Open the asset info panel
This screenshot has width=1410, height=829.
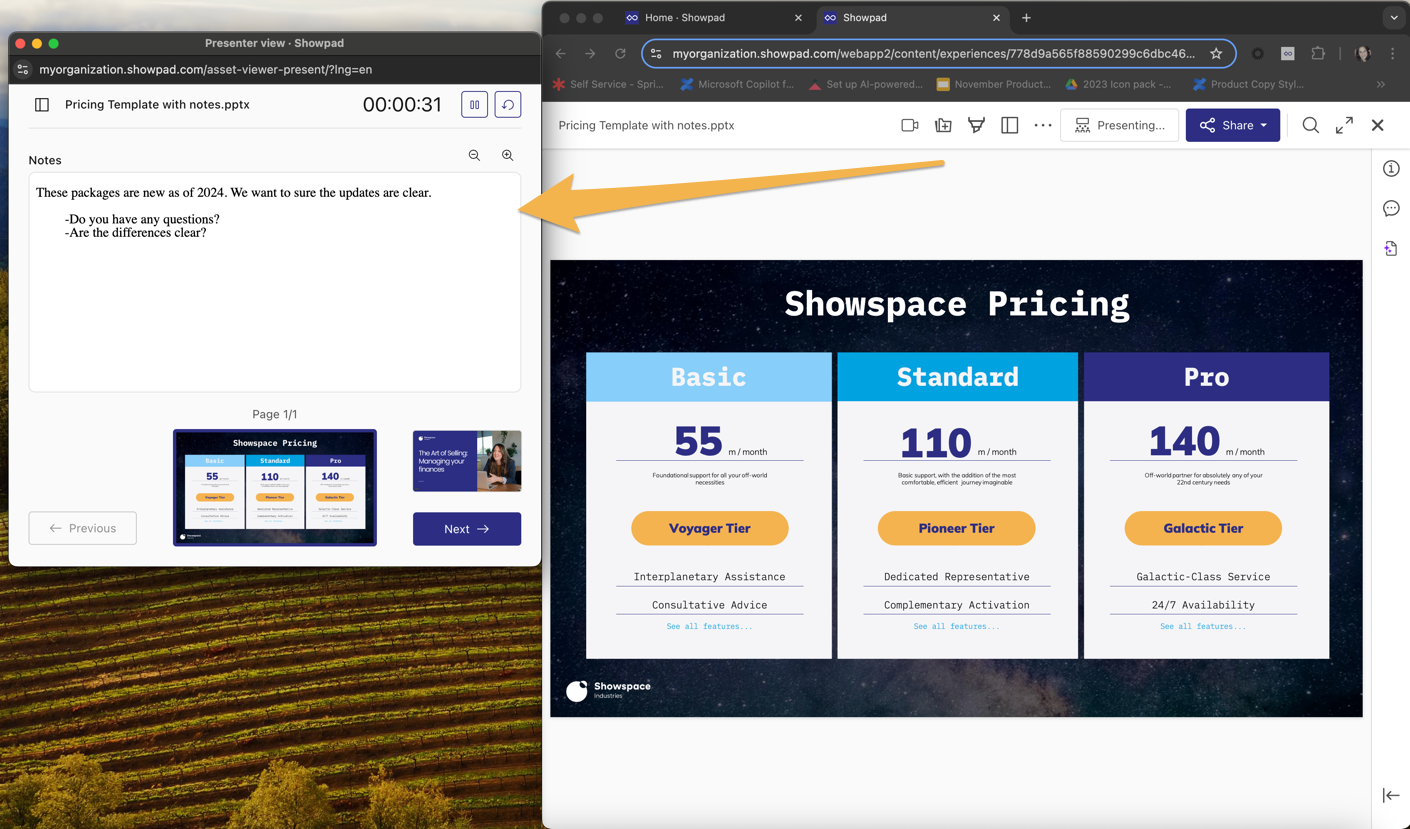tap(1391, 169)
